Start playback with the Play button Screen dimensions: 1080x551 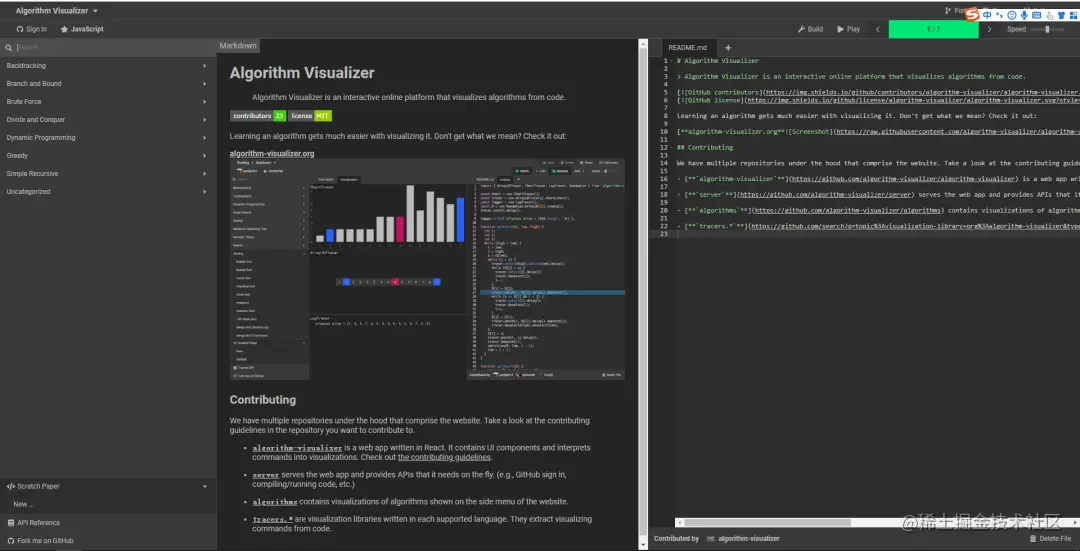(x=849, y=29)
